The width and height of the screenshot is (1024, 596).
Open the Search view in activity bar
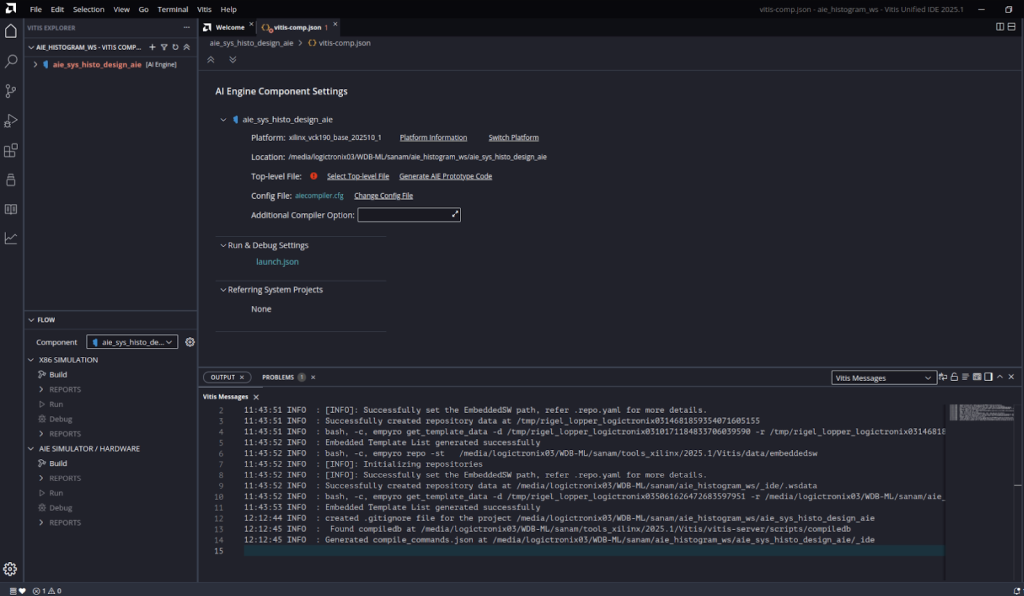(x=10, y=61)
